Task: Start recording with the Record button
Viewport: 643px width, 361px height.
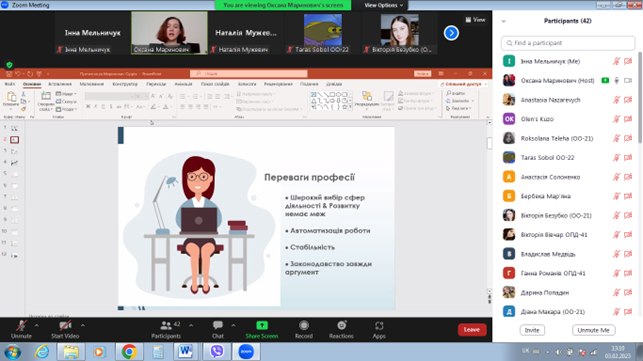Action: [x=304, y=329]
